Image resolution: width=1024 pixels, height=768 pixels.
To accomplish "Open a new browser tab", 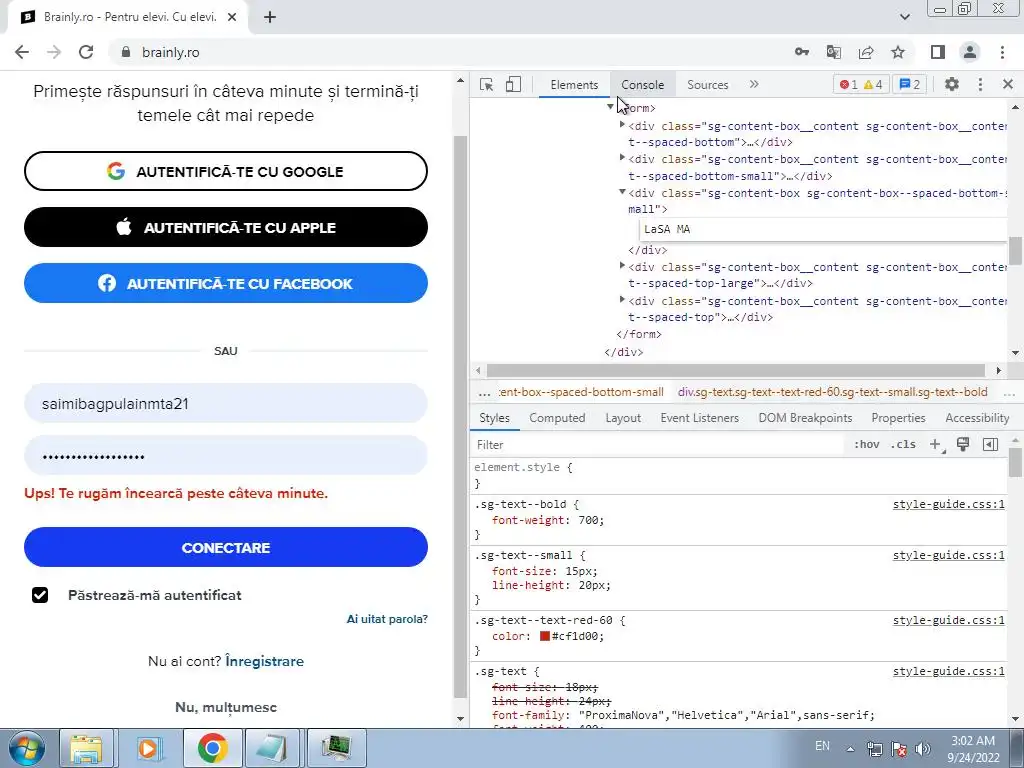I will pyautogui.click(x=270, y=17).
